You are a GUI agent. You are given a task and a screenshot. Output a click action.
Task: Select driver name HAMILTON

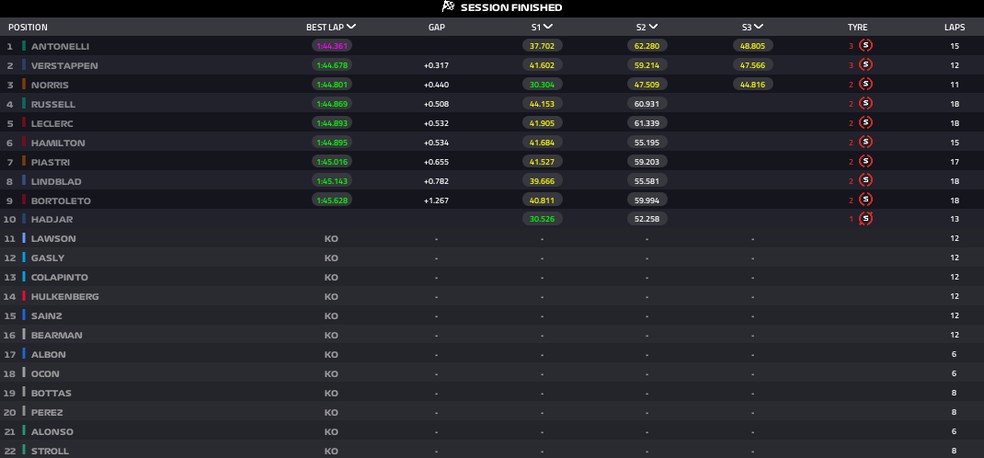(x=58, y=143)
